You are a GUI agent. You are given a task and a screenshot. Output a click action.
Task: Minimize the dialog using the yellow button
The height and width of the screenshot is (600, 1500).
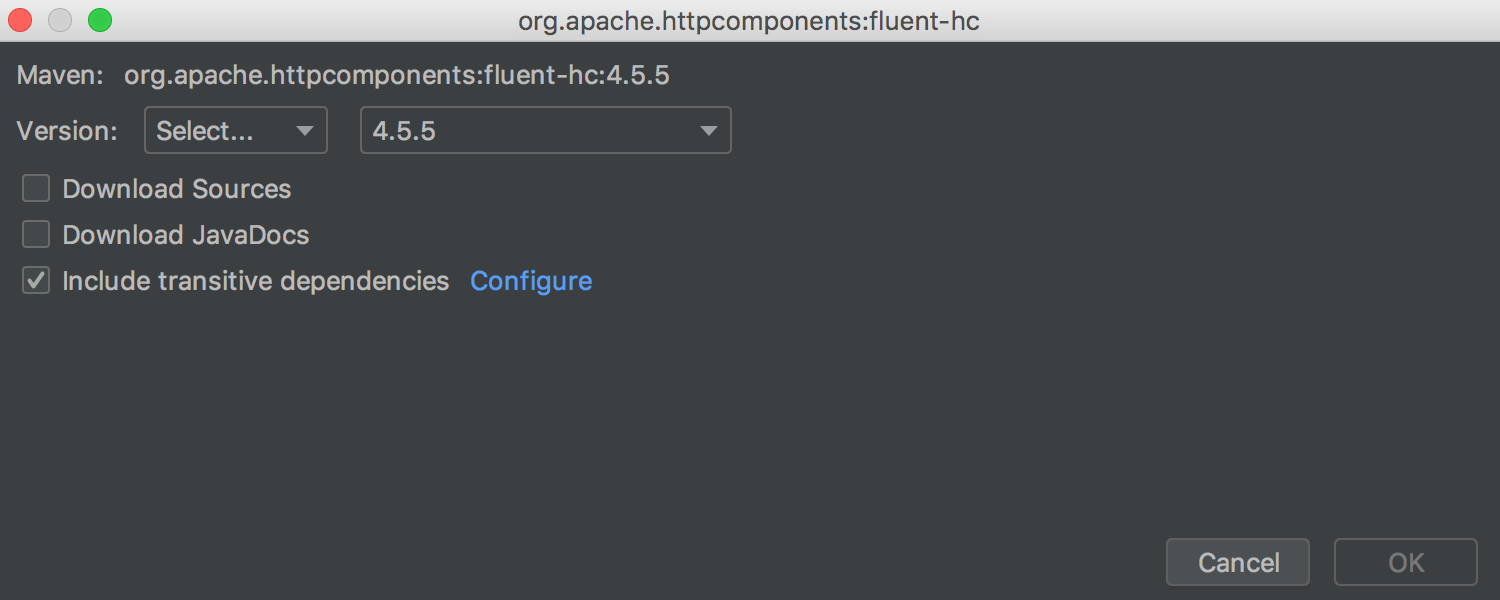[60, 20]
